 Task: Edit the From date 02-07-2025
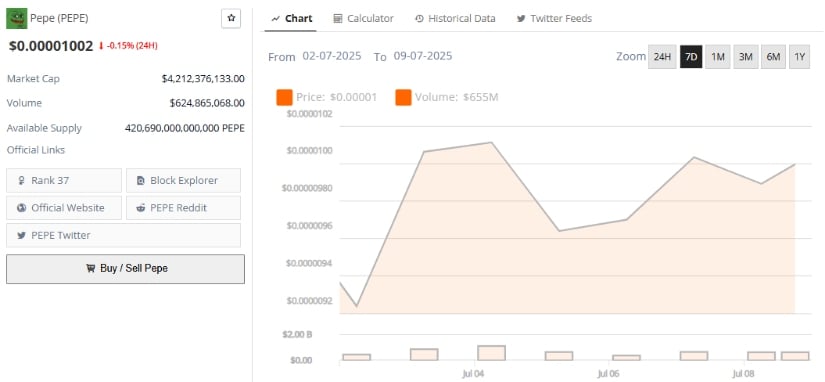coord(332,56)
